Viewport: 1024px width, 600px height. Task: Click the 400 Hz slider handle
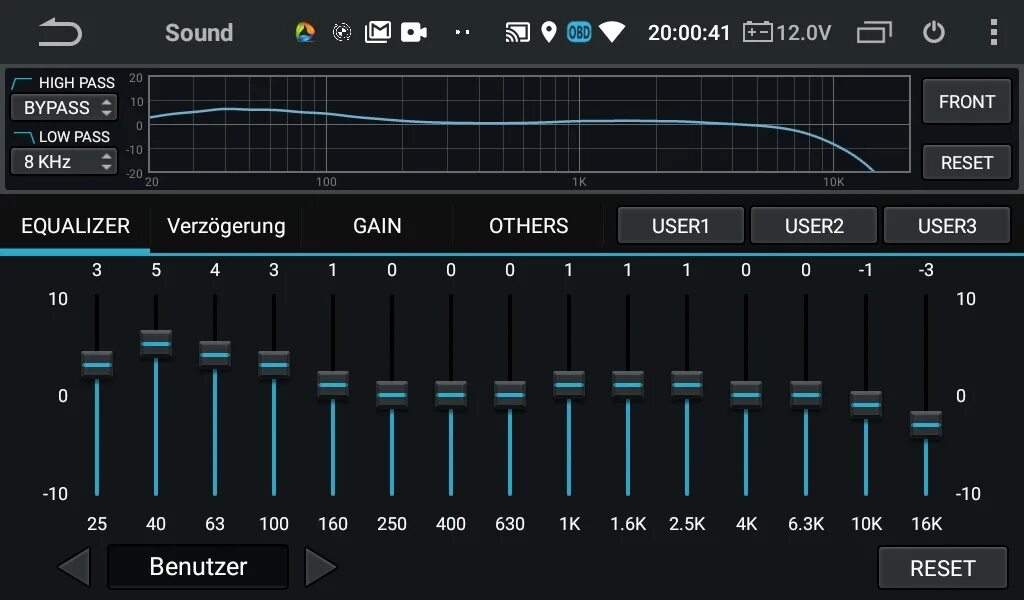(451, 394)
